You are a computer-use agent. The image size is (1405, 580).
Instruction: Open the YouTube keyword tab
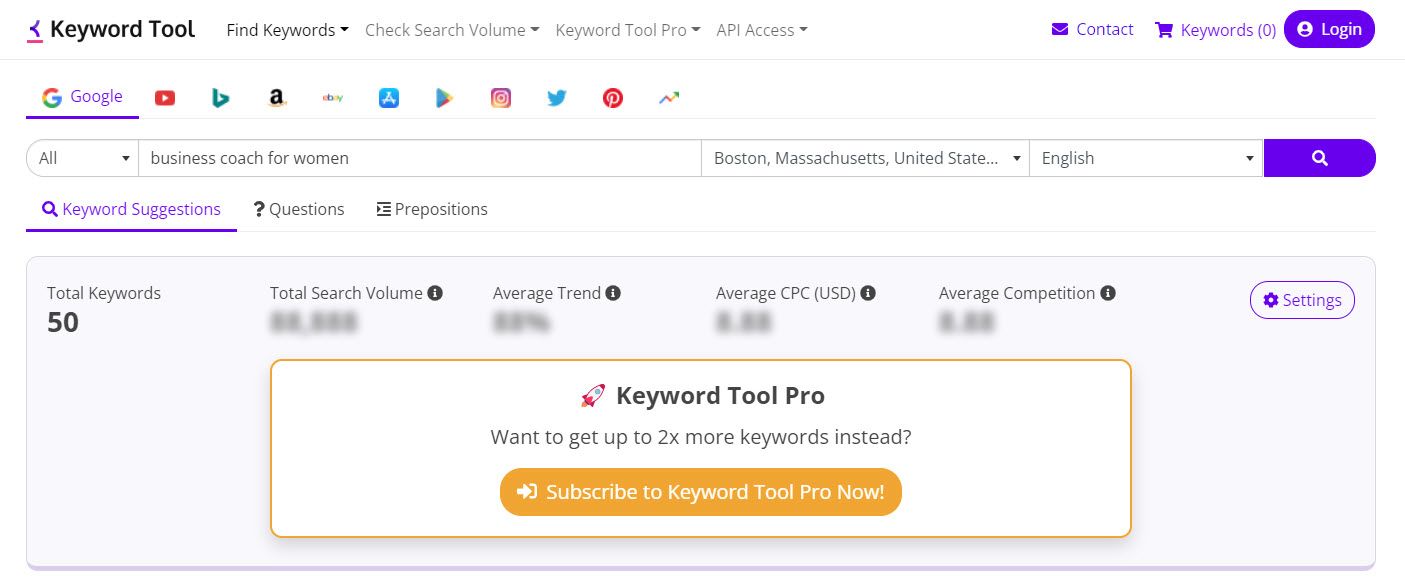tap(165, 98)
